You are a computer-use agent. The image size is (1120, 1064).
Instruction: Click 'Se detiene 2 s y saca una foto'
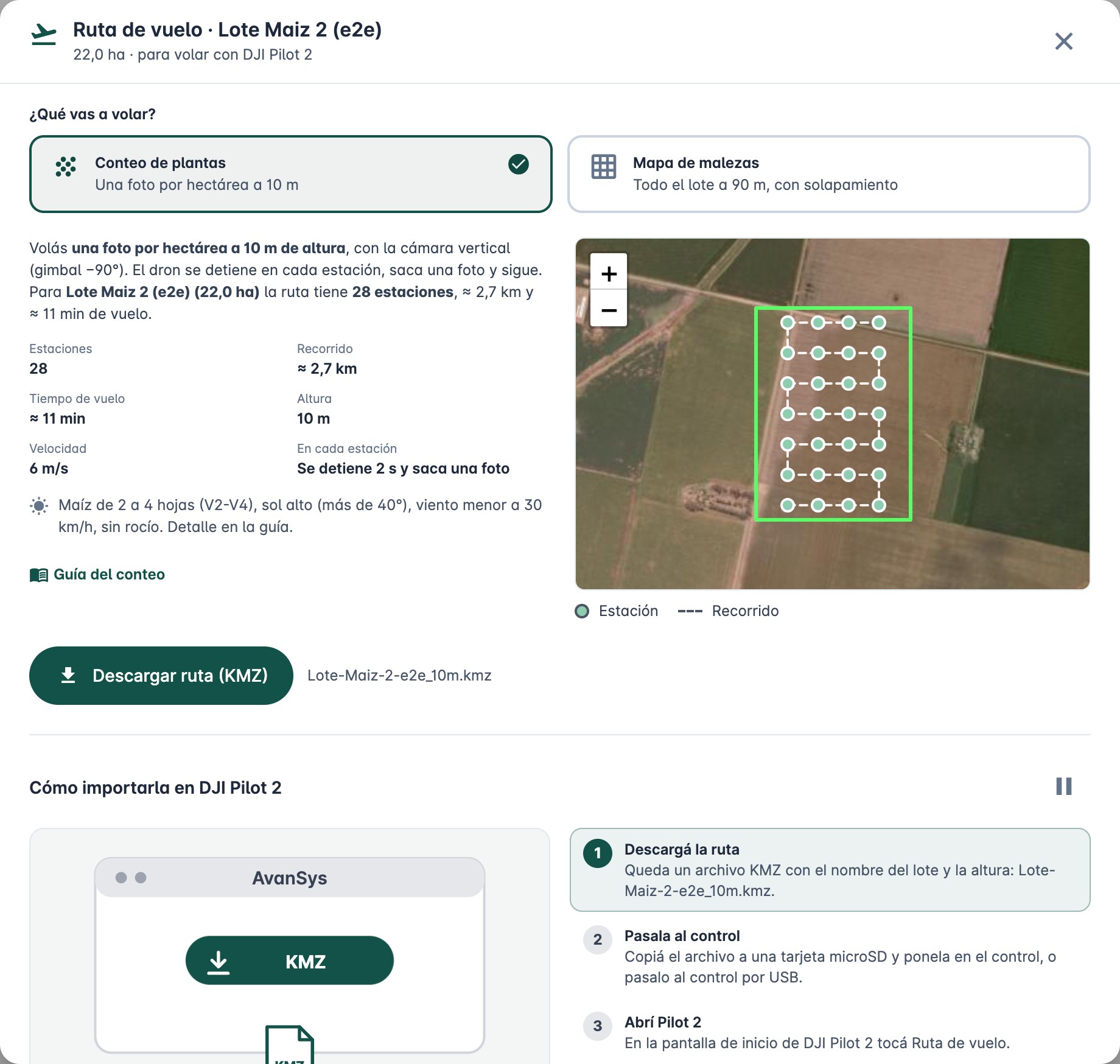coord(403,468)
